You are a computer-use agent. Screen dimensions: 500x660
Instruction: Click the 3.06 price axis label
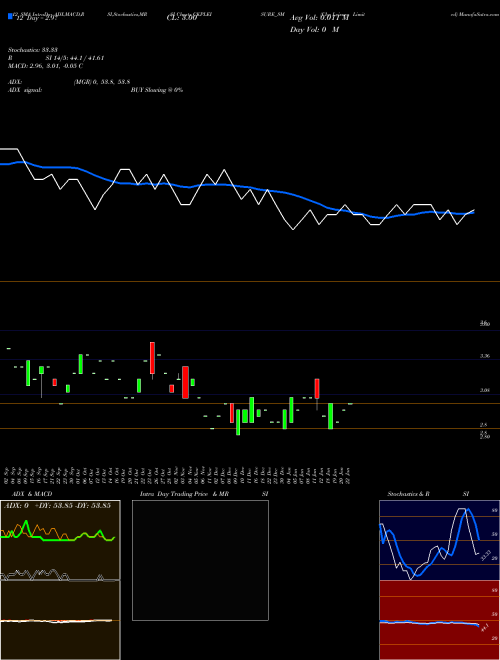[485, 391]
